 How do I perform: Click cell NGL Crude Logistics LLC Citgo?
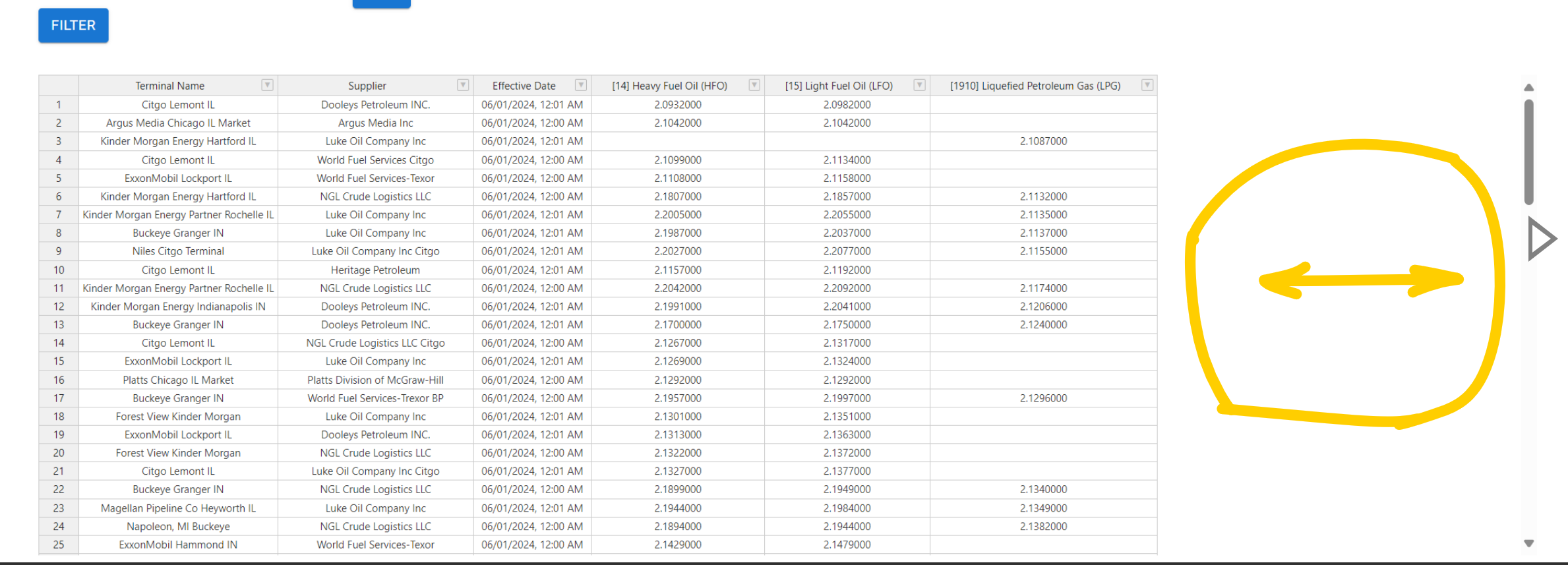coord(375,343)
